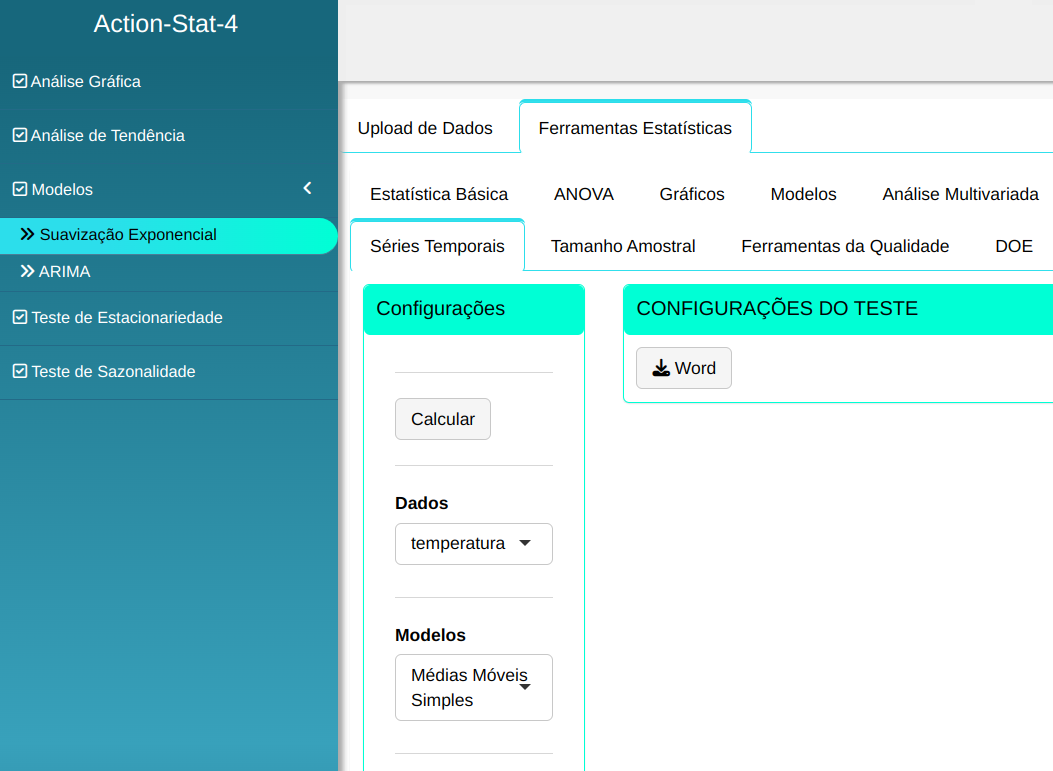Open the DOE tab
1053x771 pixels.
pyautogui.click(x=1013, y=246)
